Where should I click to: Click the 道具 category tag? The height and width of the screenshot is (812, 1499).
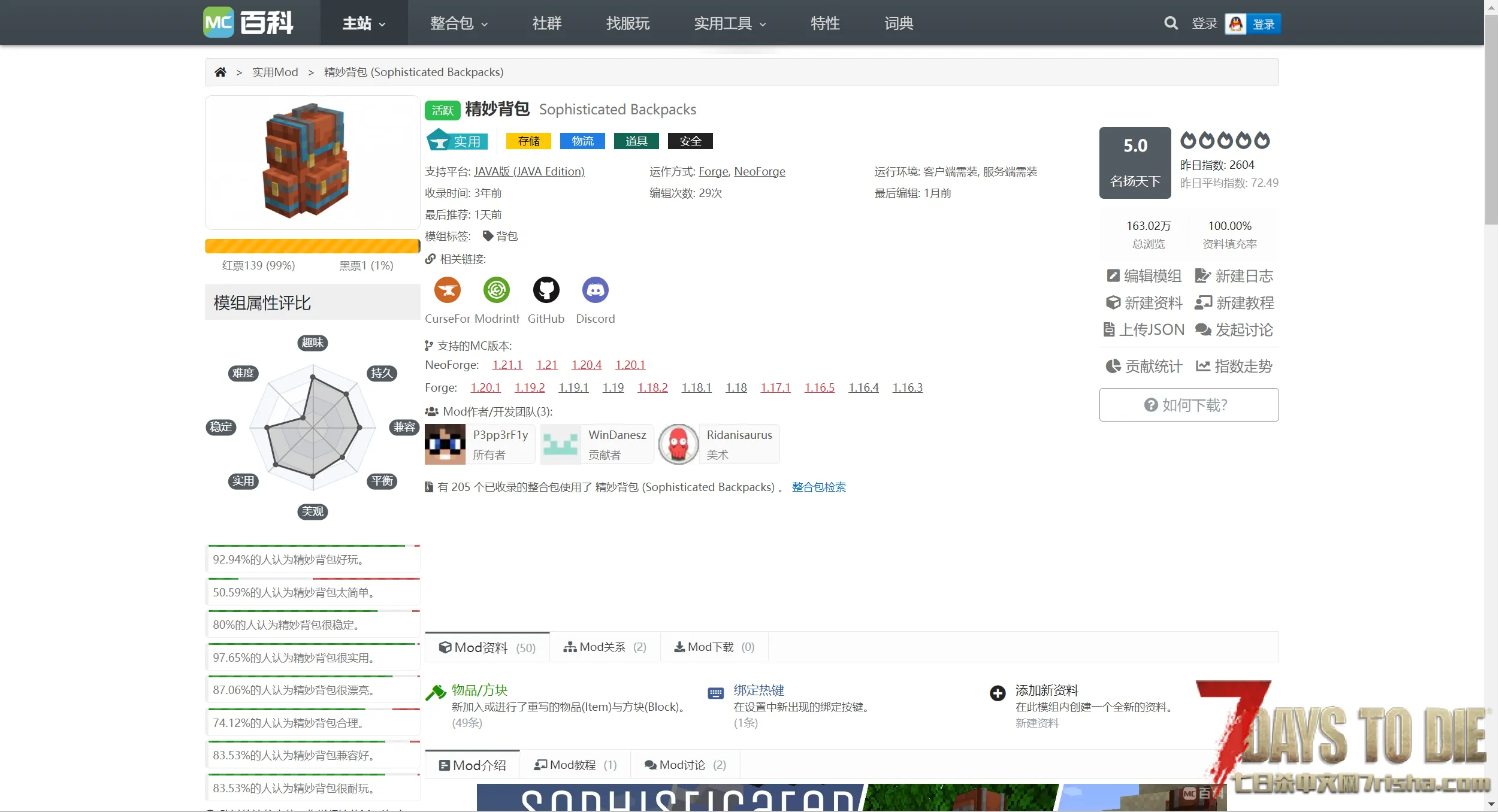(636, 141)
